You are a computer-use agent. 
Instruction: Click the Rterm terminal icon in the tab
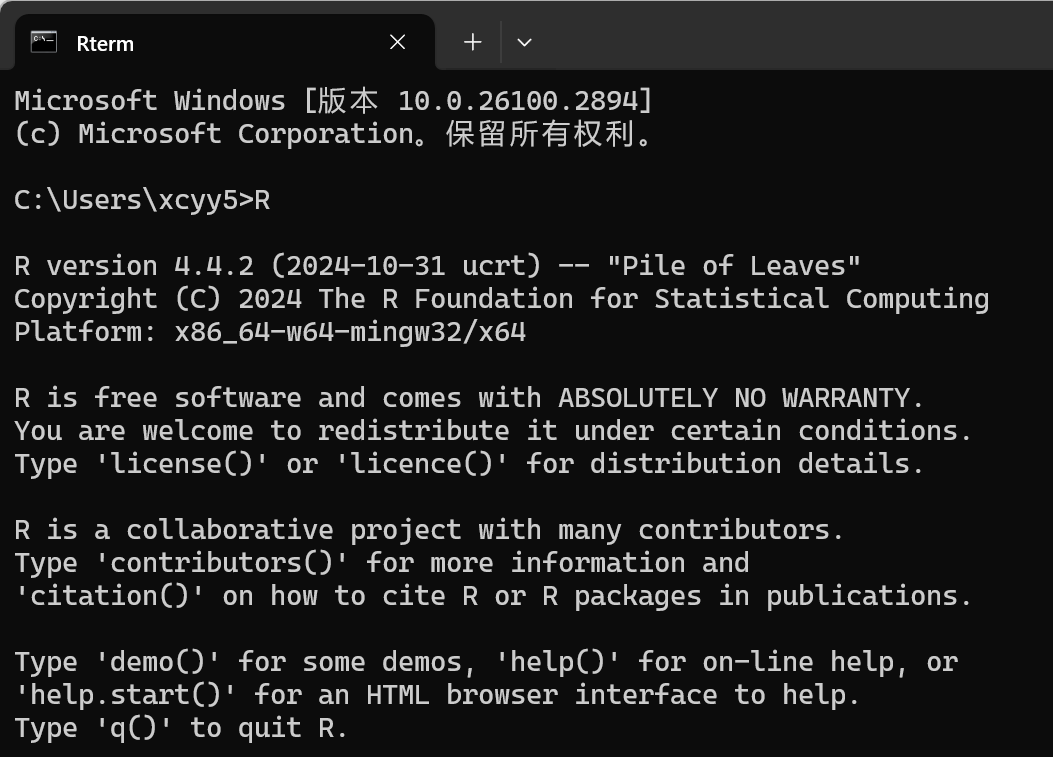point(43,42)
